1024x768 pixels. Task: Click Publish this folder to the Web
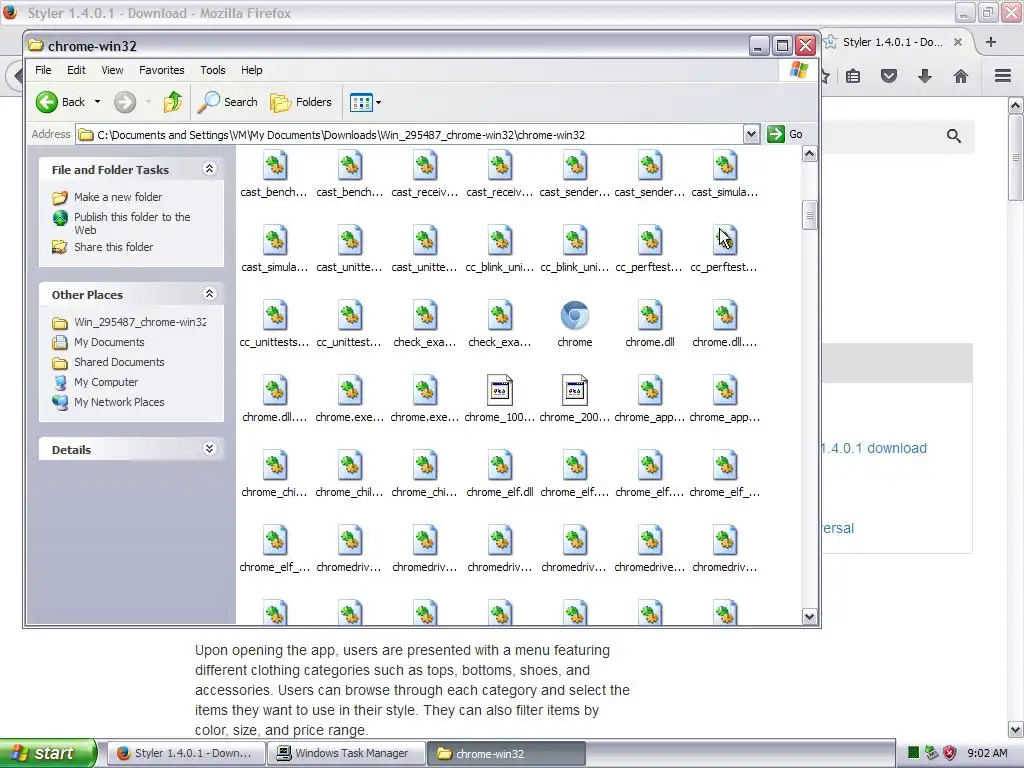pyautogui.click(x=132, y=223)
